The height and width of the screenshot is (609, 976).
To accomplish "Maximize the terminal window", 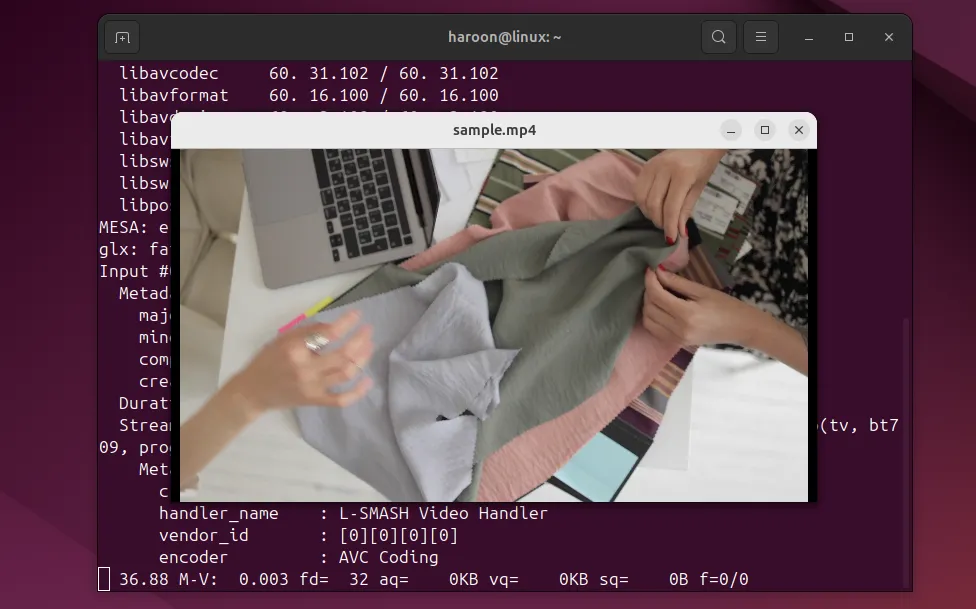I will [848, 37].
